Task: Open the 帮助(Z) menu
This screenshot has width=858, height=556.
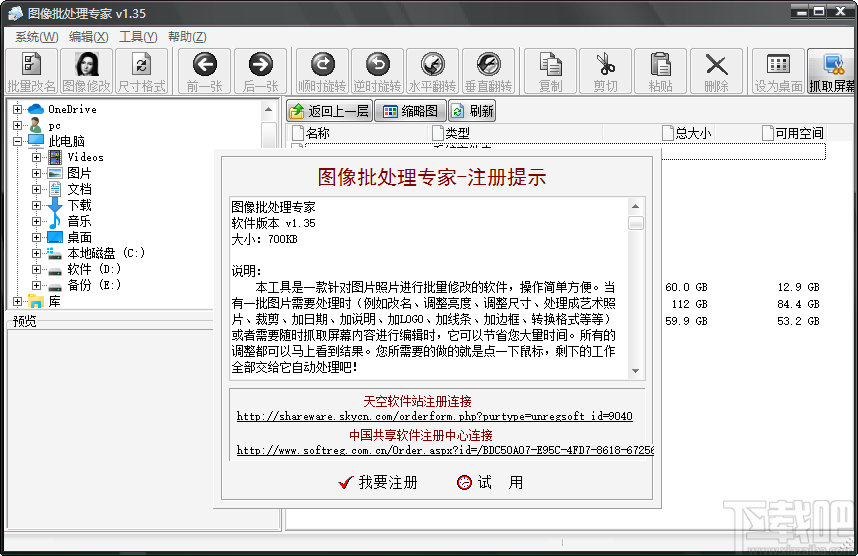Action: coord(187,37)
